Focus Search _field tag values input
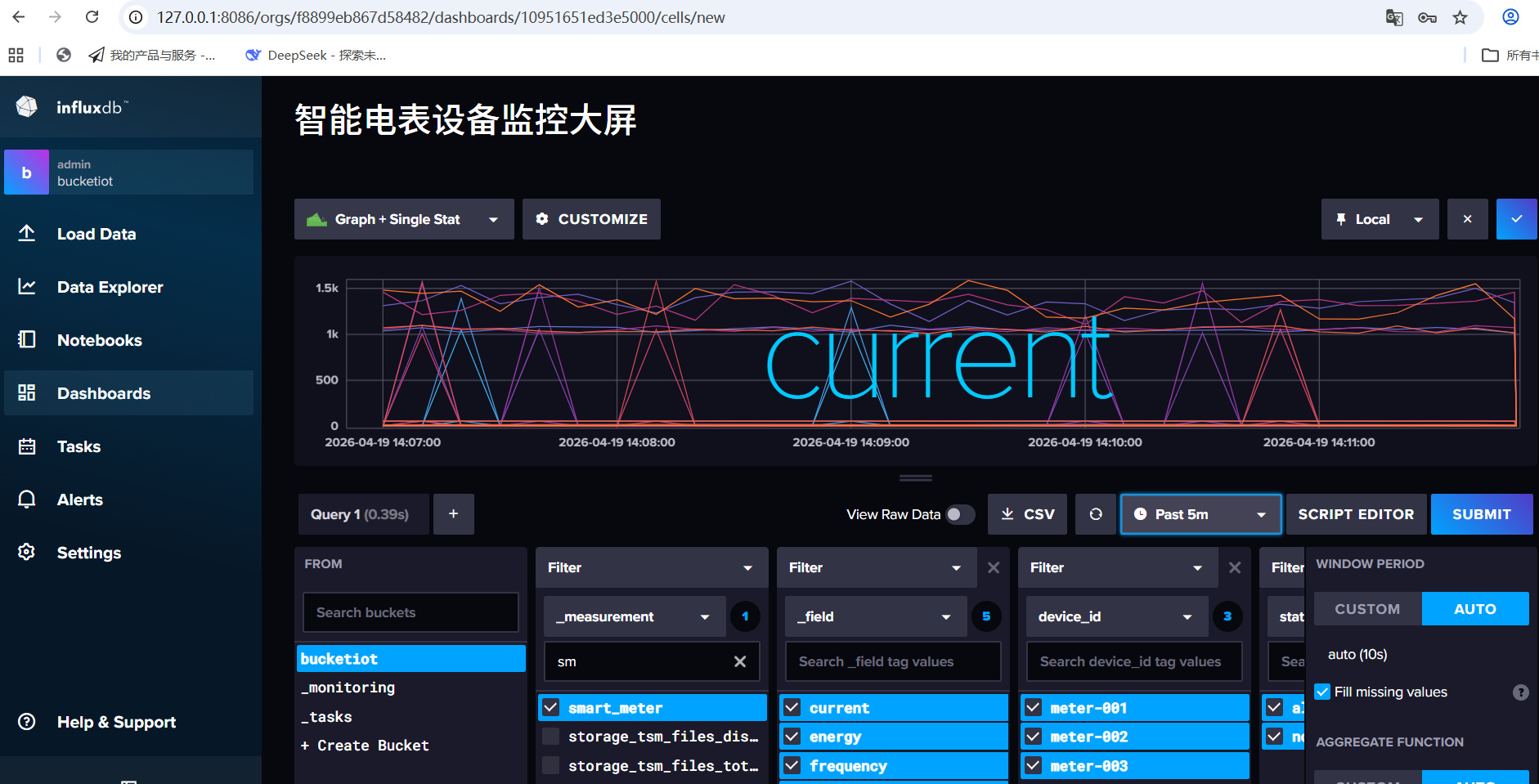The width and height of the screenshot is (1539, 784). (x=893, y=661)
